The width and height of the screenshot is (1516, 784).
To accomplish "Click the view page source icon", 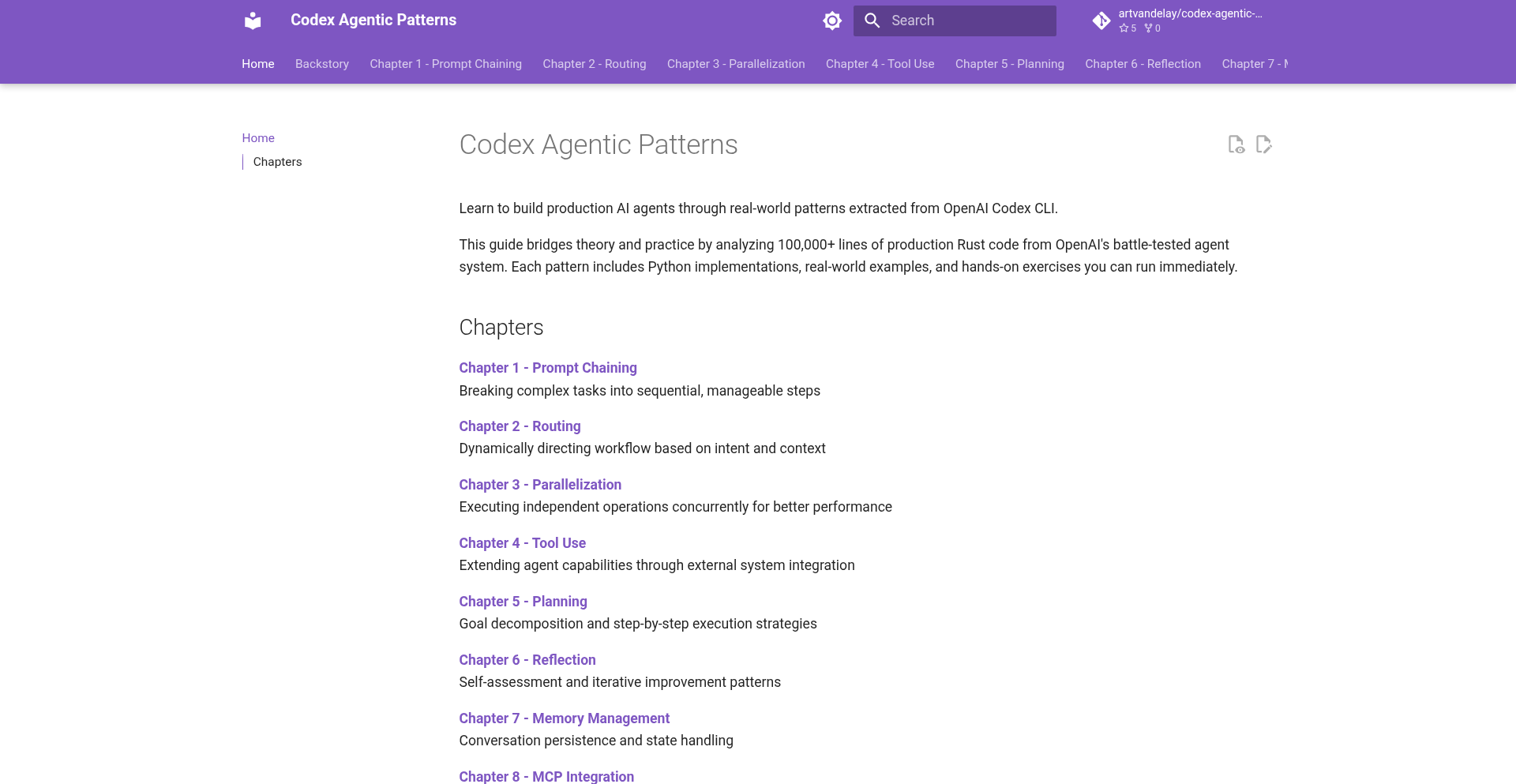I will (x=1236, y=144).
